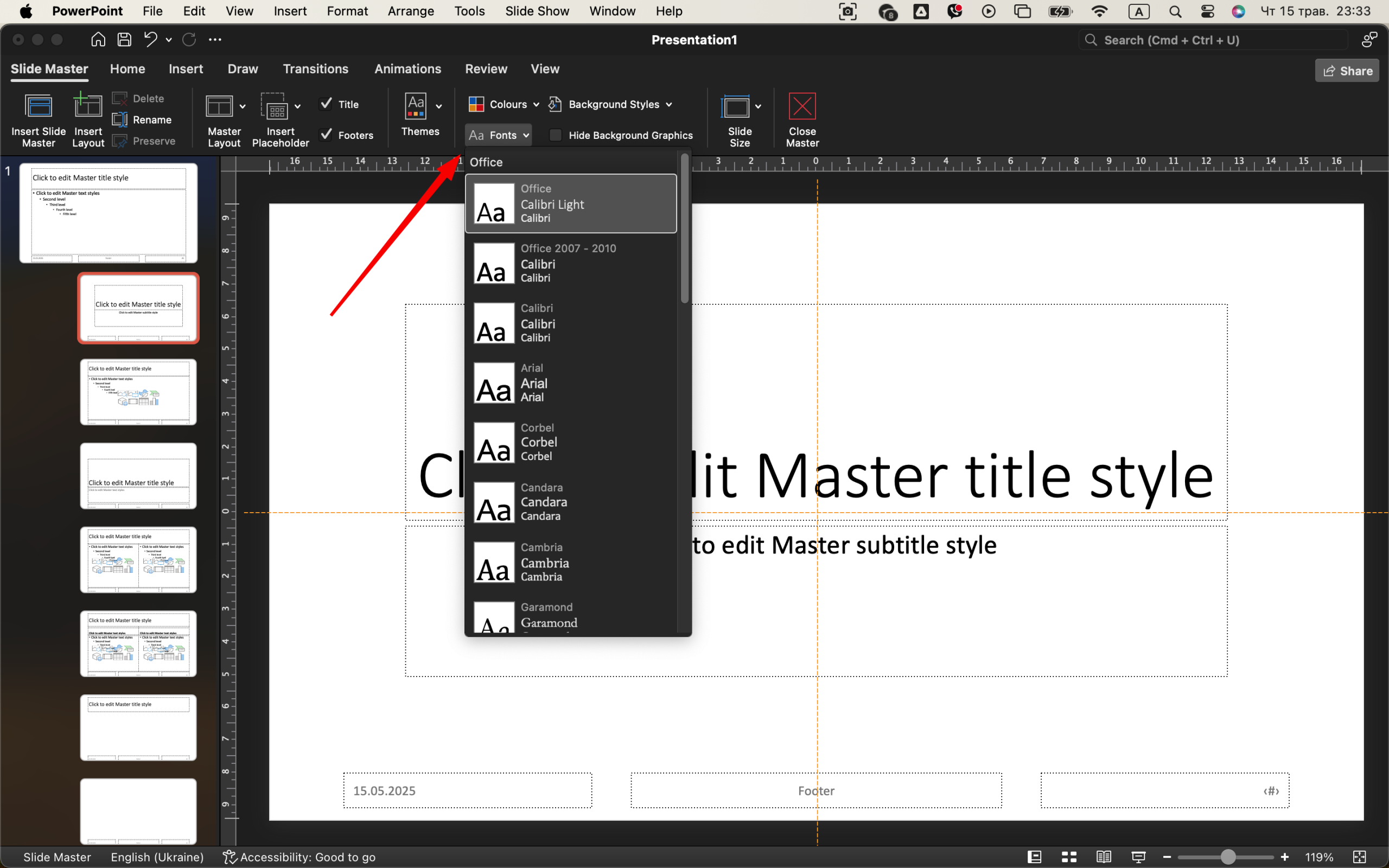Choose the Calibri font theme
Image resolution: width=1389 pixels, height=868 pixels.
coord(571,323)
